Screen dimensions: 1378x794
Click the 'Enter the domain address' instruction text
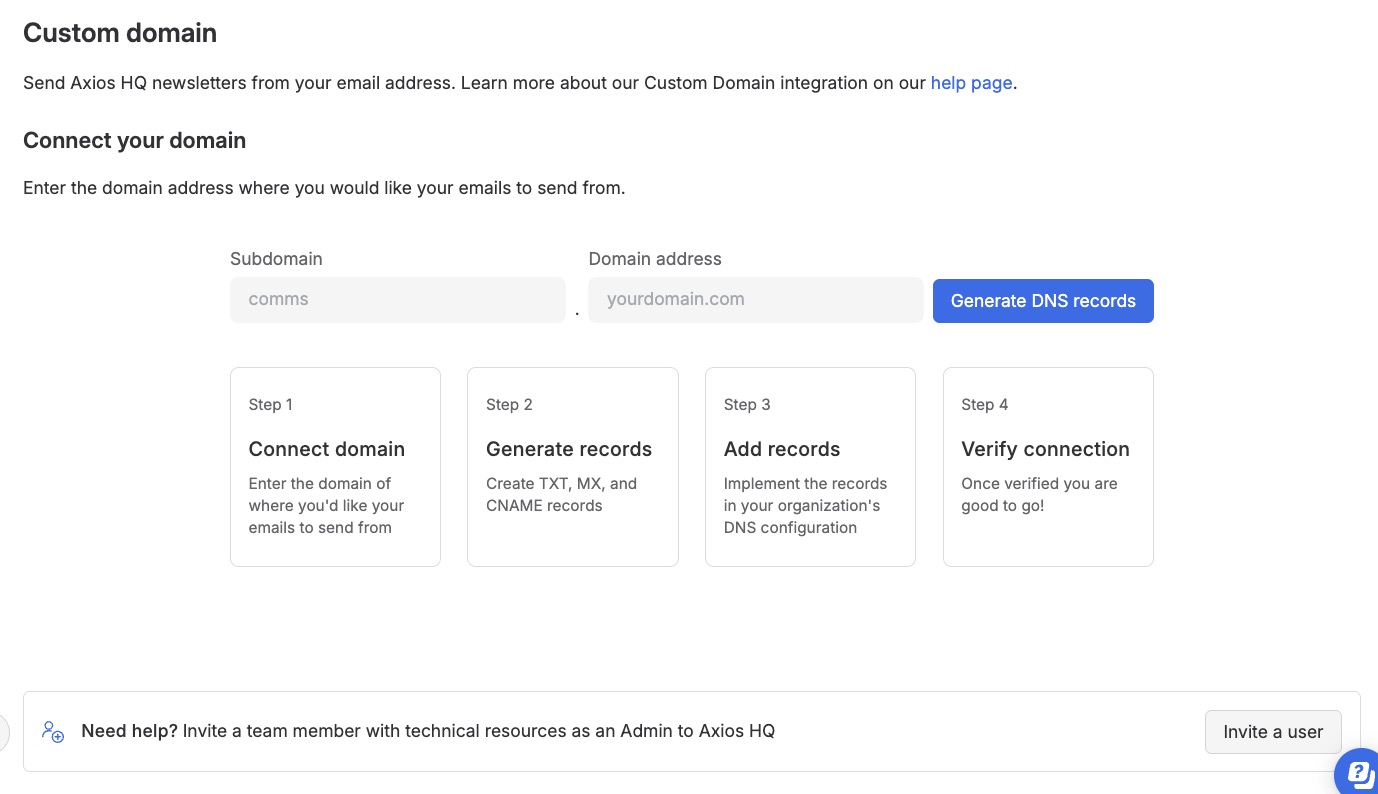(x=324, y=188)
